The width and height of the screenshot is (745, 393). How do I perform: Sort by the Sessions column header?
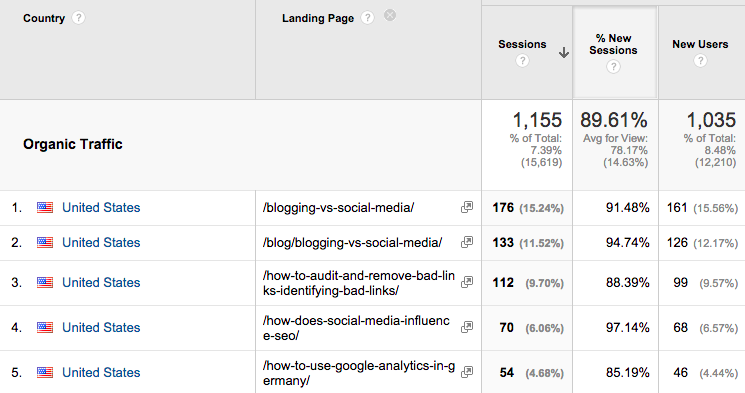522,44
